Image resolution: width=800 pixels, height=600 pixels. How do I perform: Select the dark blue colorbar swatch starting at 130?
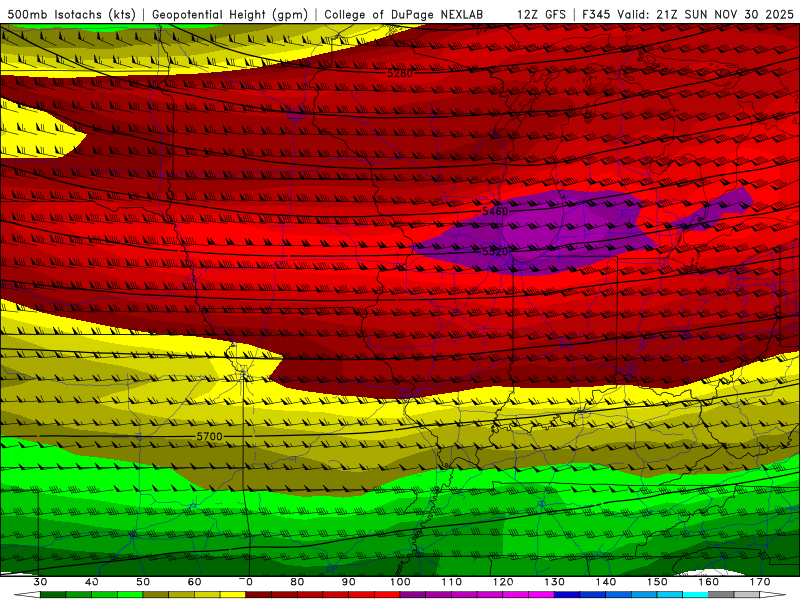point(567,595)
